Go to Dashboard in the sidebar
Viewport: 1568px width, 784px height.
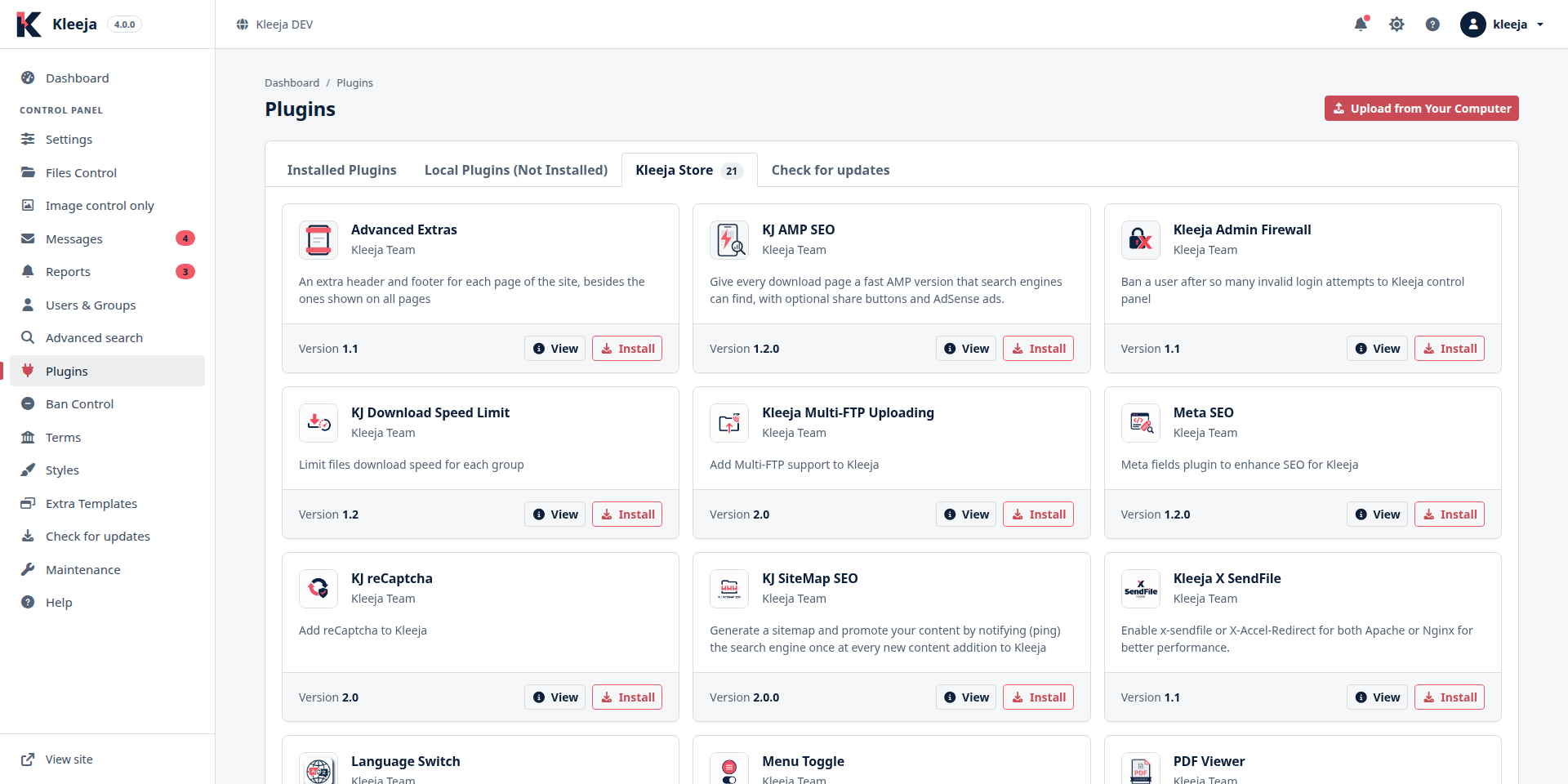coord(107,78)
